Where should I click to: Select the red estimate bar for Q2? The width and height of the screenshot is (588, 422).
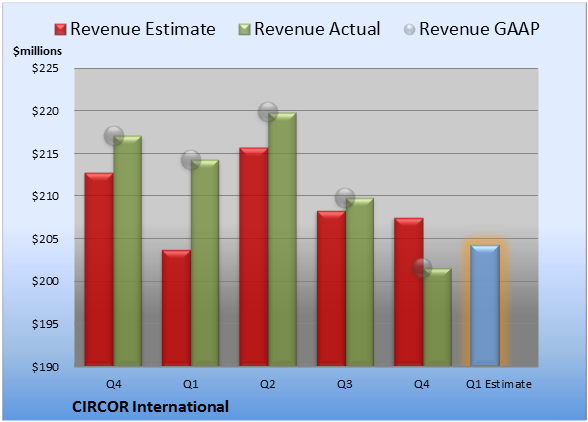(254, 257)
